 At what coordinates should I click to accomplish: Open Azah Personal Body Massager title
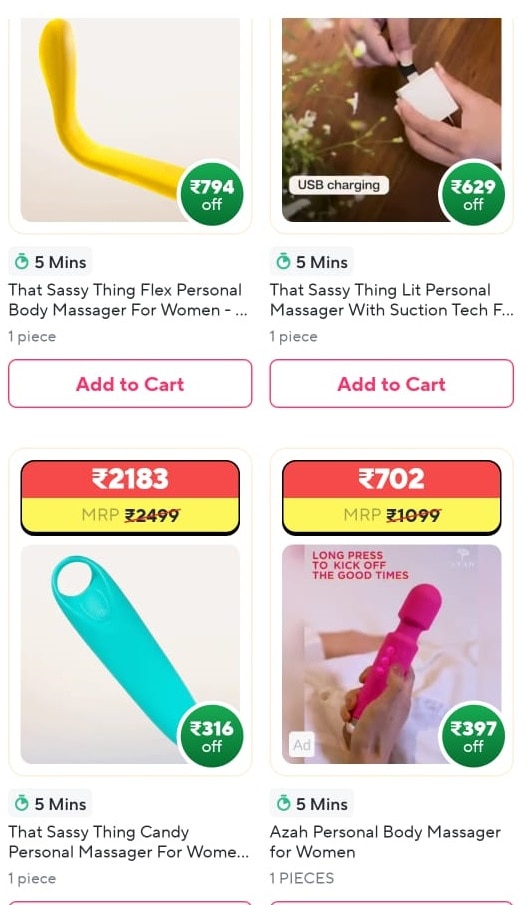(385, 842)
